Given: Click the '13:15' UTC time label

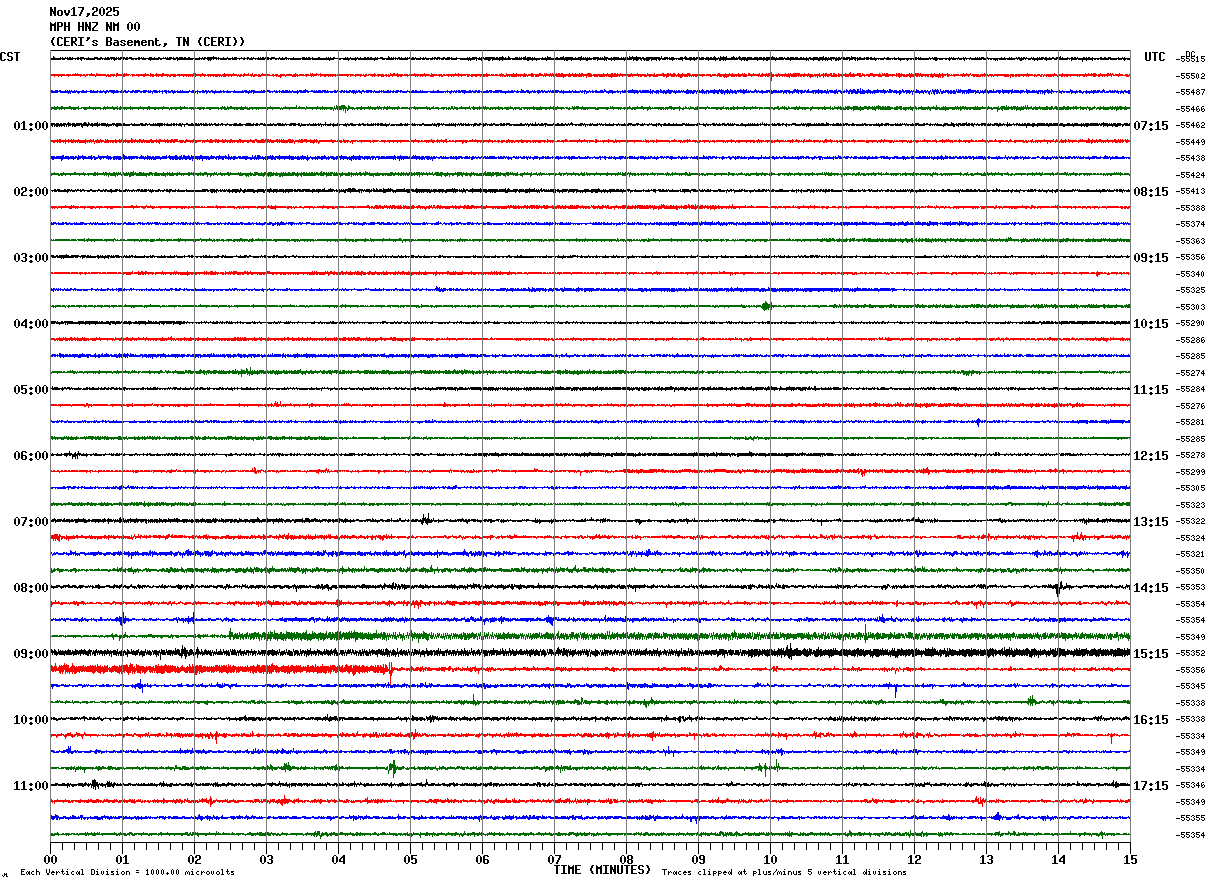Looking at the screenshot, I should (x=1151, y=522).
